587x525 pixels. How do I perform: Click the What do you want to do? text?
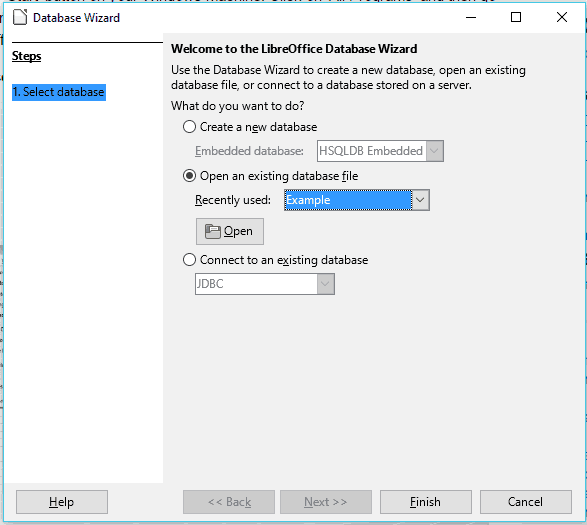237,106
